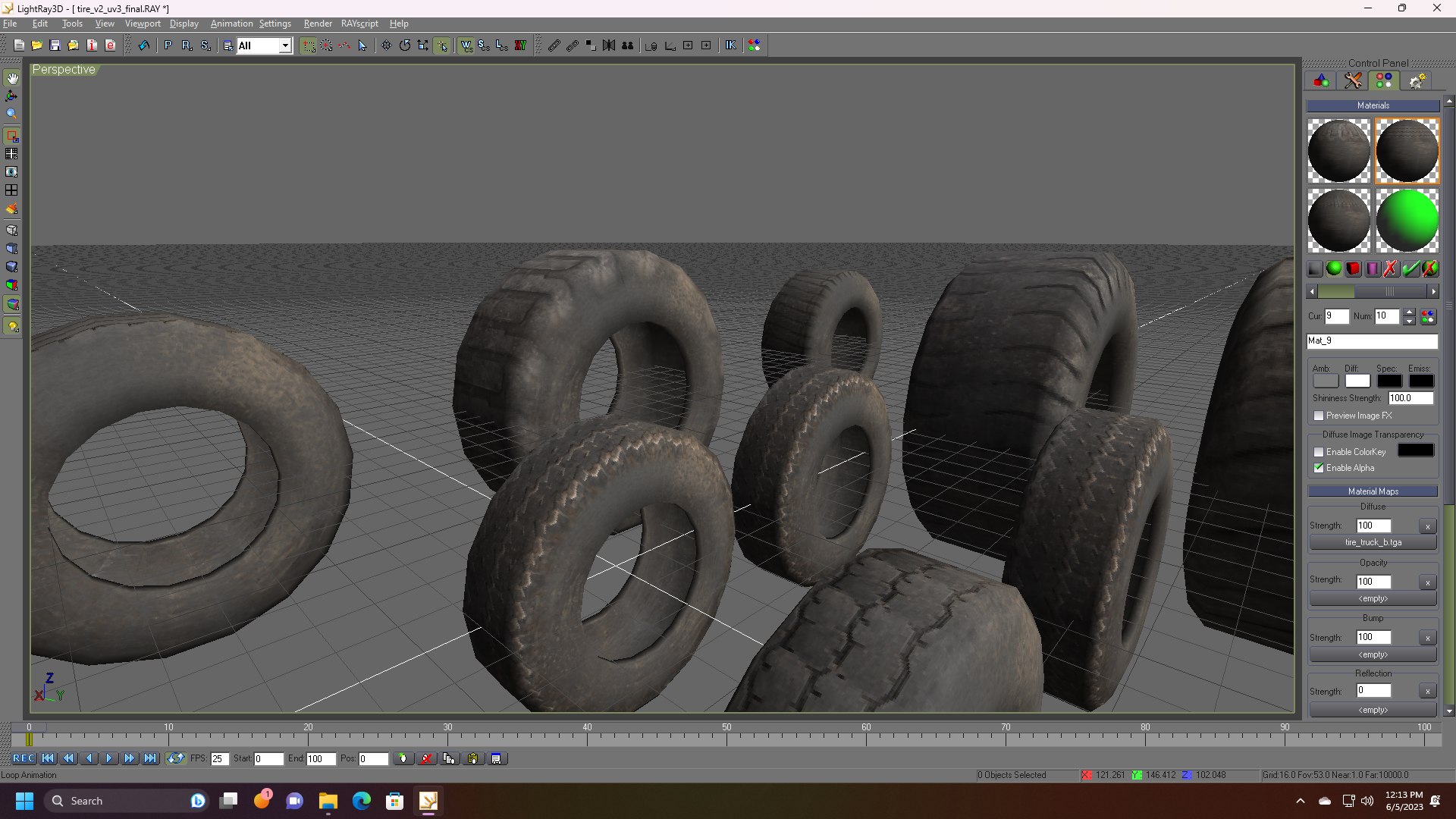Click the Reflection map <empty> button
The height and width of the screenshot is (819, 1456).
[1373, 710]
